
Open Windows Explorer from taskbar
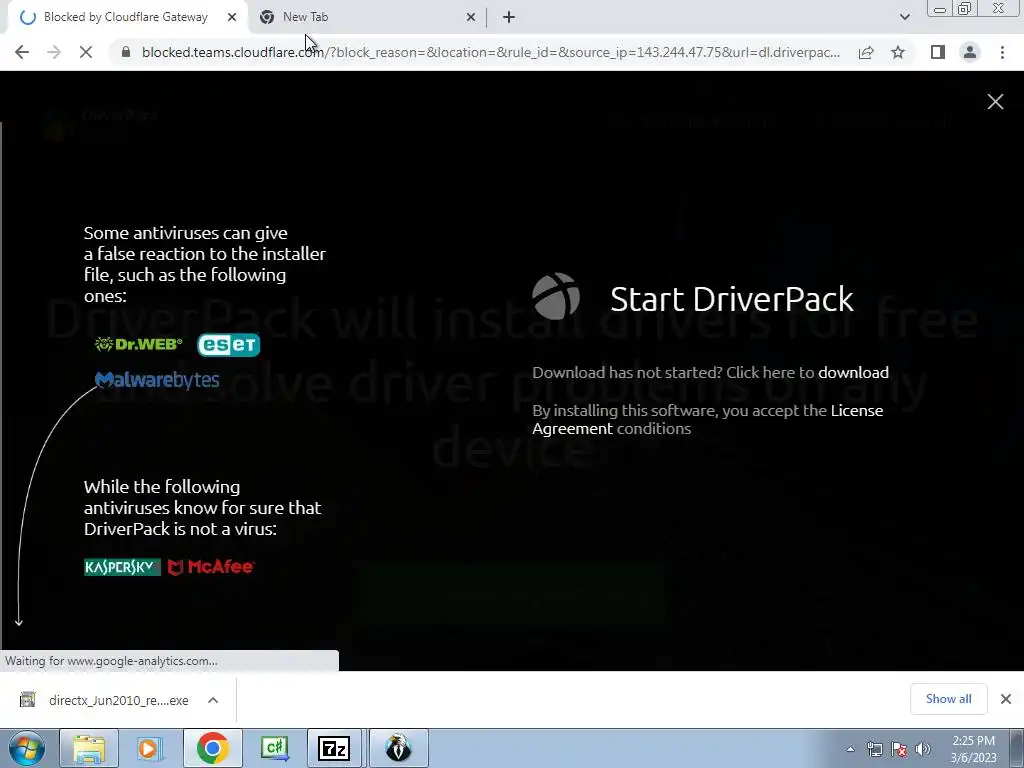tap(89, 748)
